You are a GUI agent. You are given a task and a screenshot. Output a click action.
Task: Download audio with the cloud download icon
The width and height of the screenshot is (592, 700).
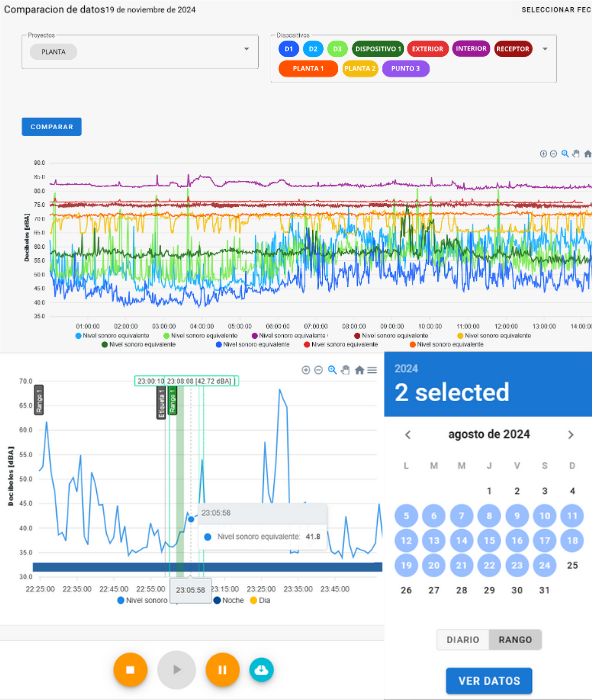[262, 670]
